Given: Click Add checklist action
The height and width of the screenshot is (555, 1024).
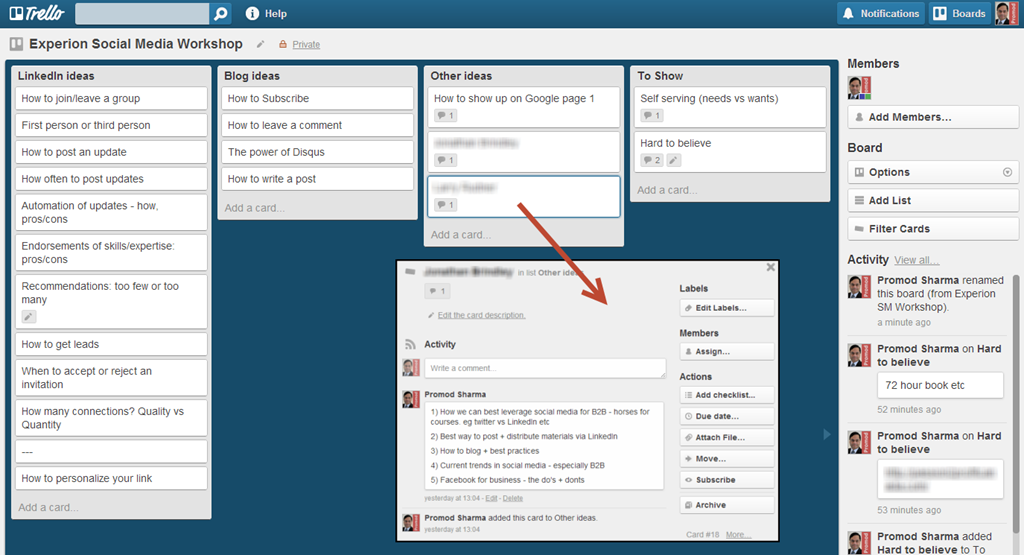Looking at the screenshot, I should coord(727,395).
